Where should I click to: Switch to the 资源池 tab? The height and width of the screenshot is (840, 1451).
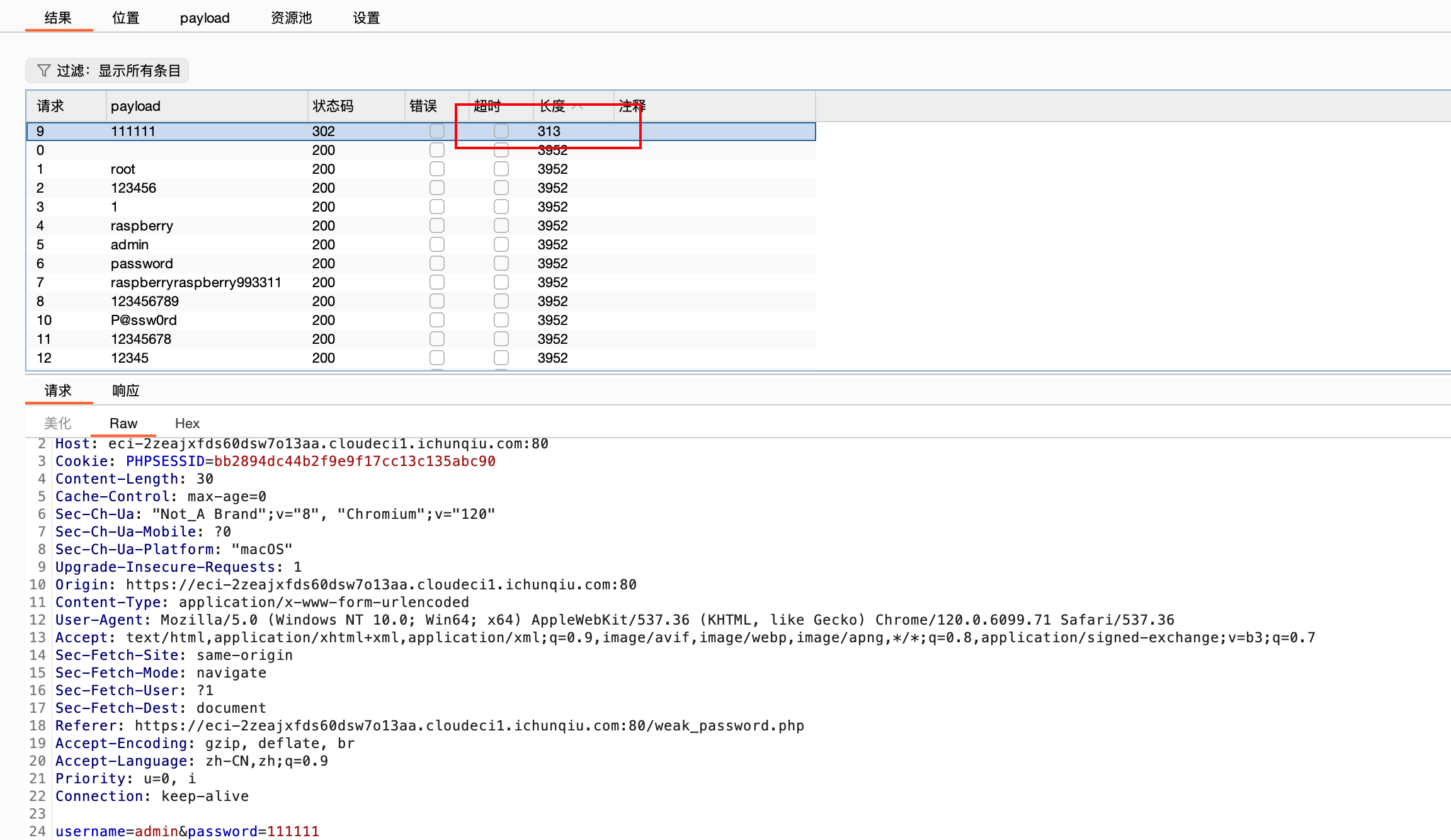coord(291,18)
